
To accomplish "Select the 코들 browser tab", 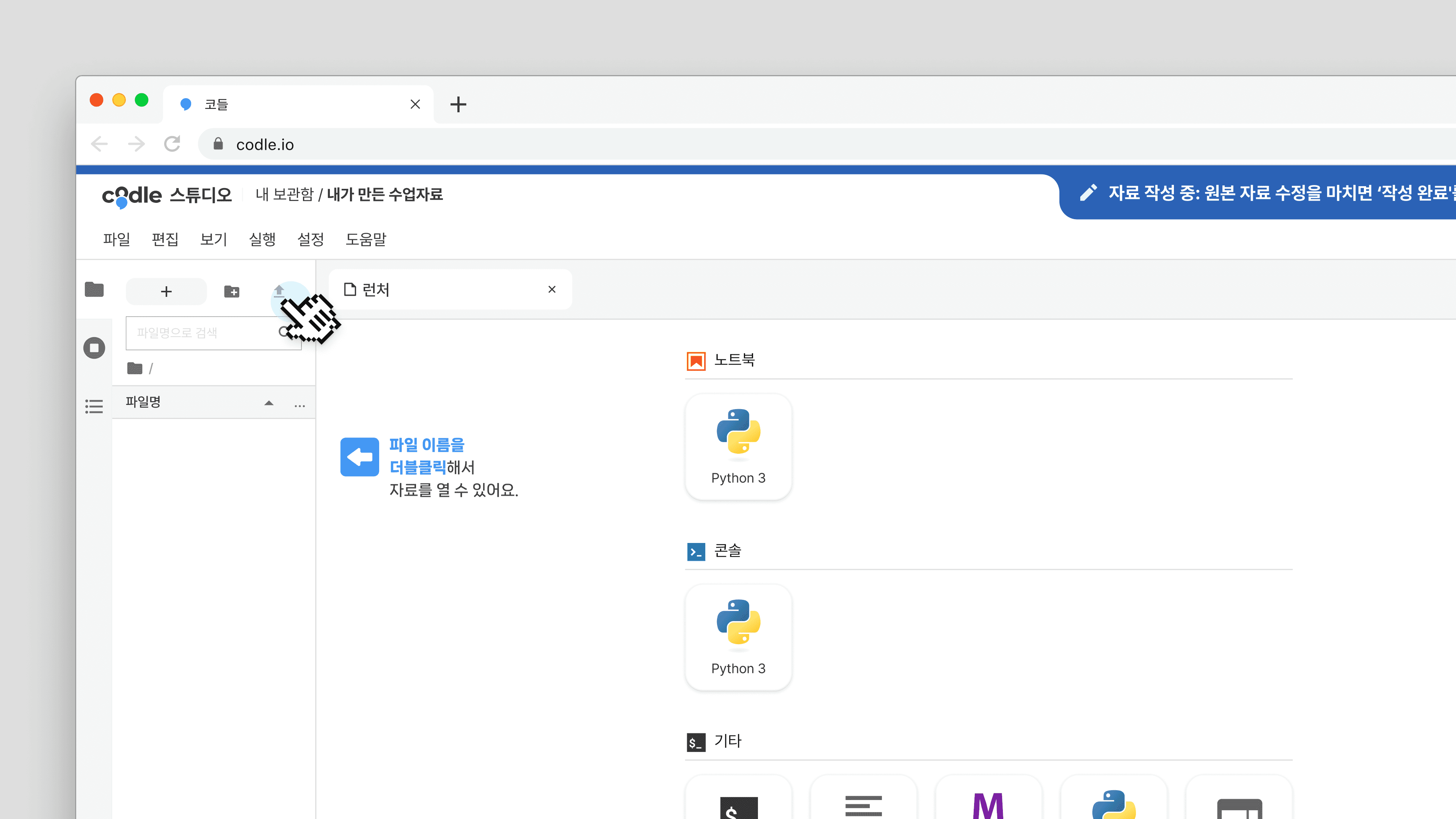I will click(298, 104).
